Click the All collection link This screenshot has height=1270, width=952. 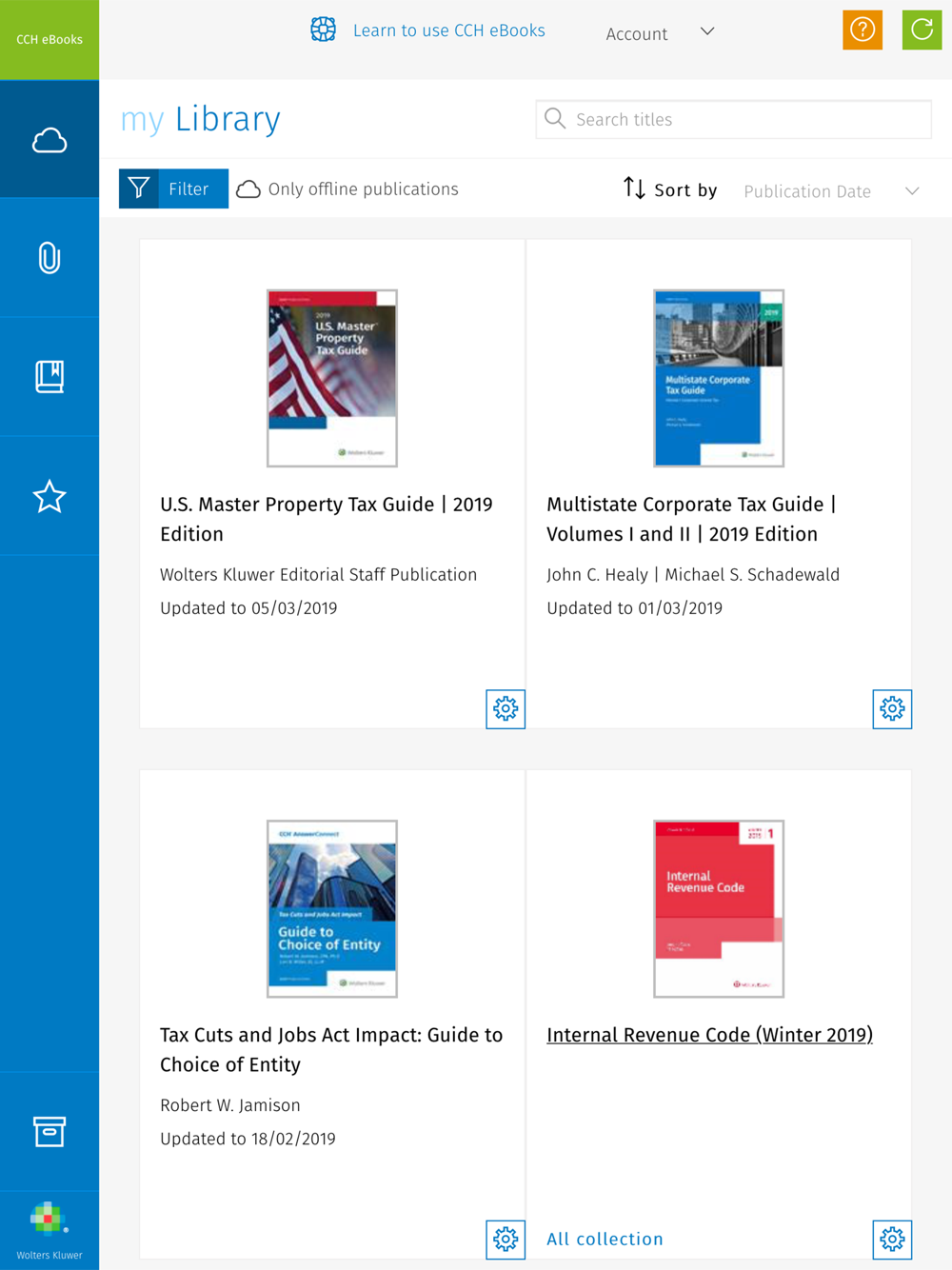click(x=605, y=1239)
